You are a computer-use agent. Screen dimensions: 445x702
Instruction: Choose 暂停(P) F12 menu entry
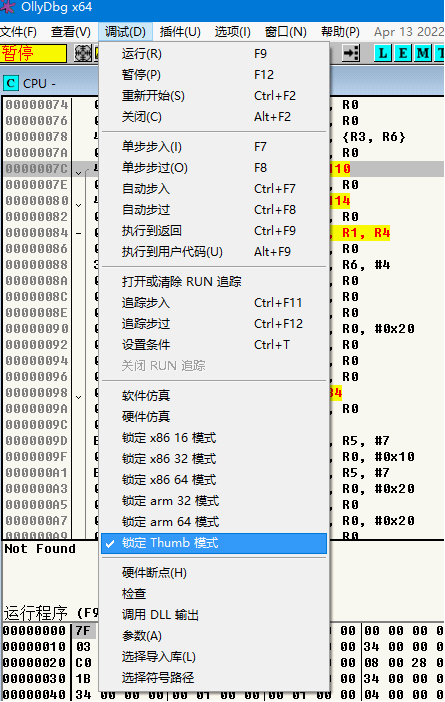214,75
